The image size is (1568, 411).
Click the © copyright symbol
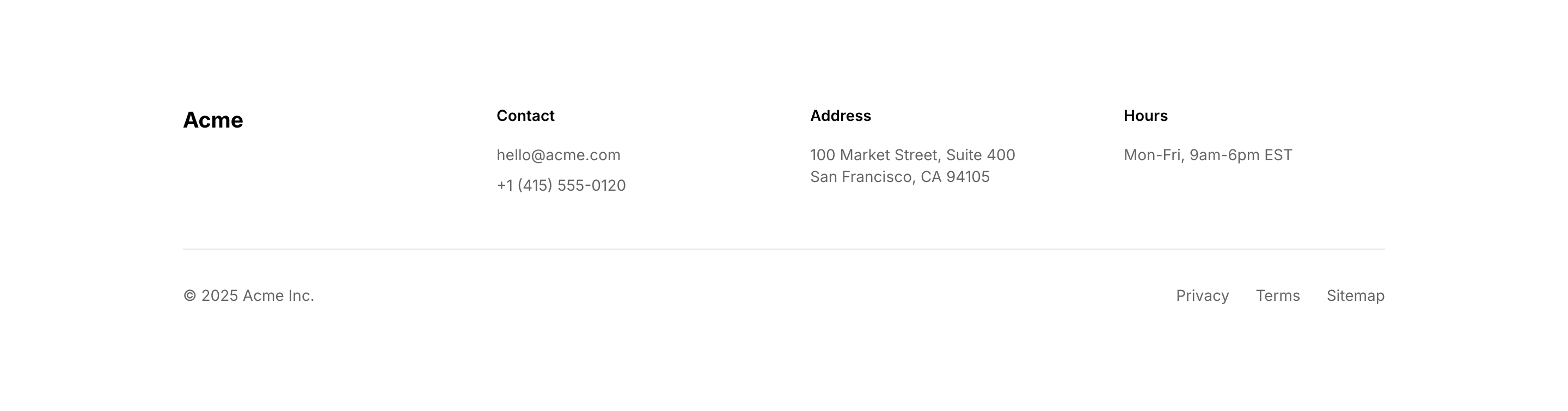pyautogui.click(x=190, y=296)
